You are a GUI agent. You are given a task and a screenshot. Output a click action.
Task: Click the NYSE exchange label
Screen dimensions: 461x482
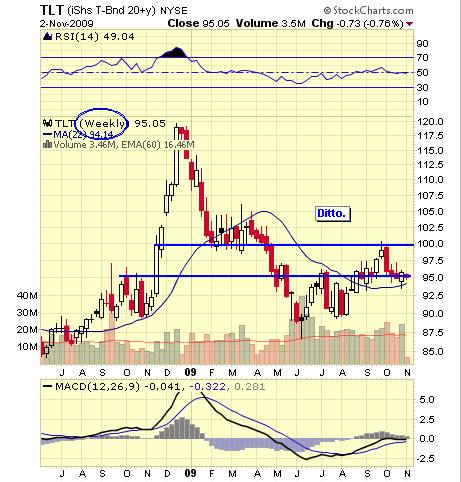pyautogui.click(x=174, y=11)
